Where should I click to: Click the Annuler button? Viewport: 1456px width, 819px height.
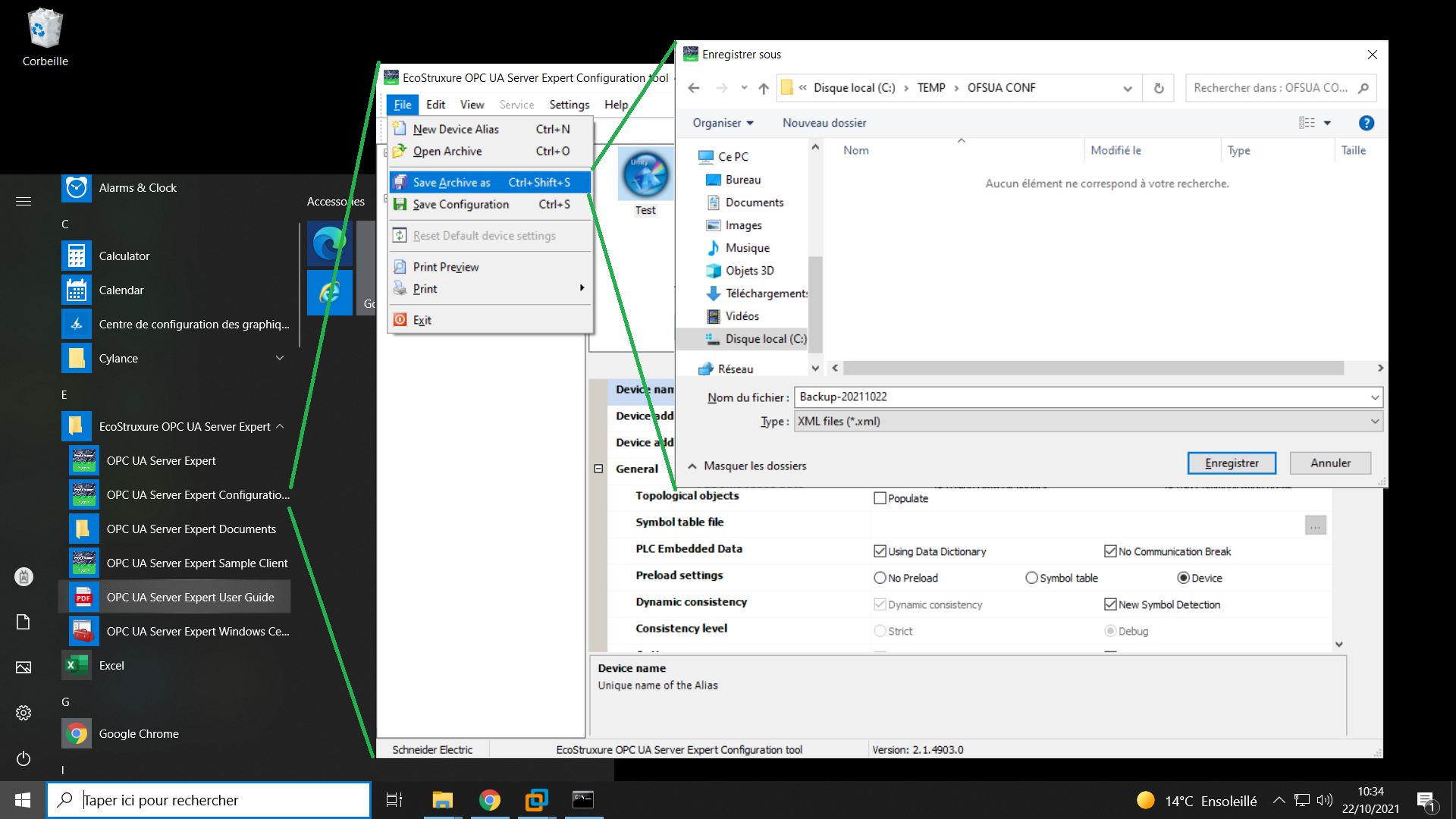pos(1330,463)
